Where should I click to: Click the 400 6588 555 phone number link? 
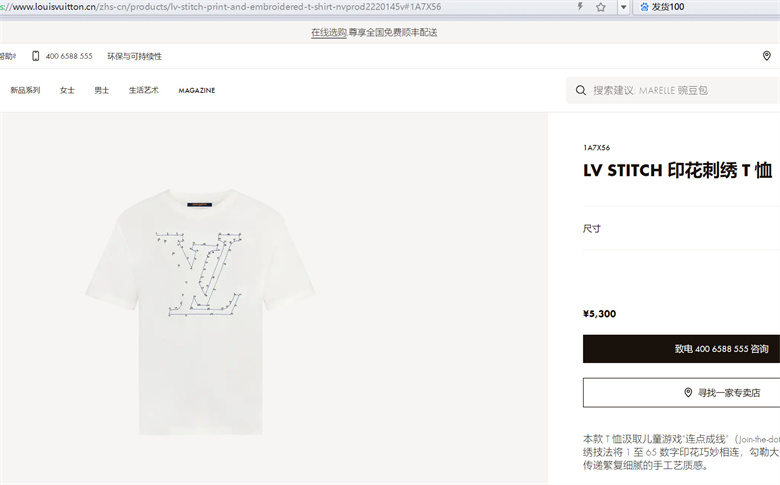[69, 56]
